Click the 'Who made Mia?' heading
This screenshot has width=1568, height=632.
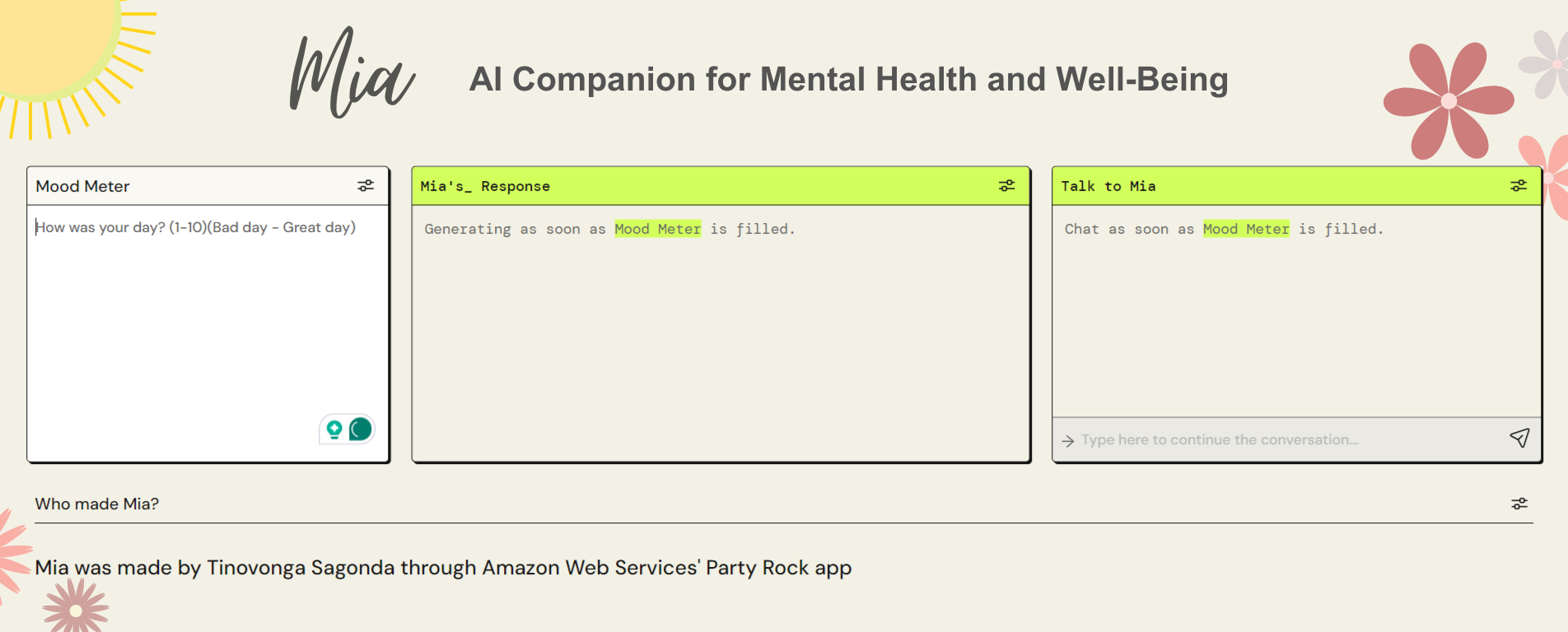click(97, 504)
